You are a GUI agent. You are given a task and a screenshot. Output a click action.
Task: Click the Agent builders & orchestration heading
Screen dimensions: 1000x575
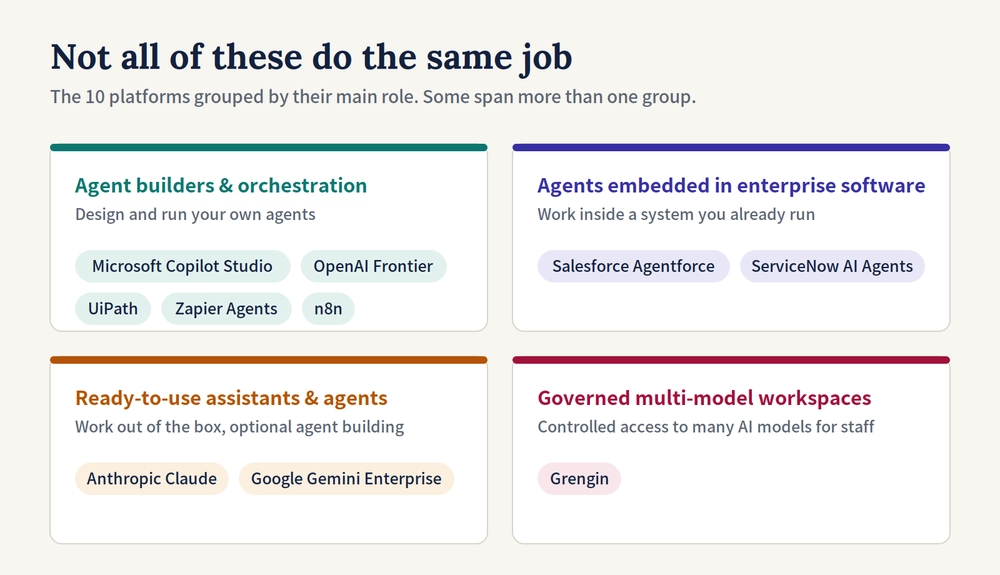[x=221, y=185]
